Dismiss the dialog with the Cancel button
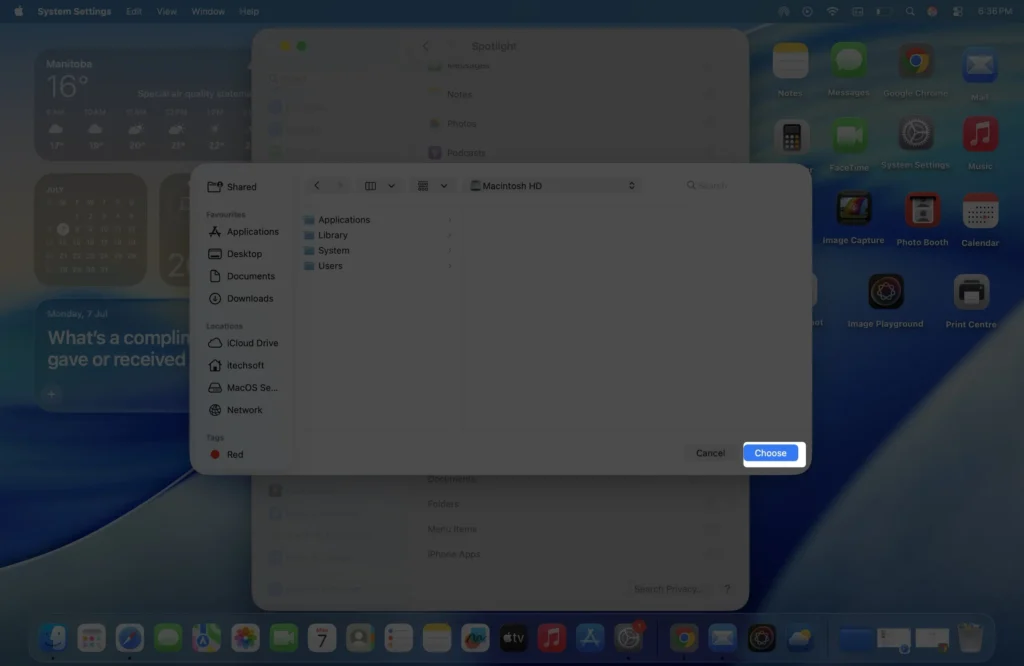The height and width of the screenshot is (666, 1024). (709, 453)
